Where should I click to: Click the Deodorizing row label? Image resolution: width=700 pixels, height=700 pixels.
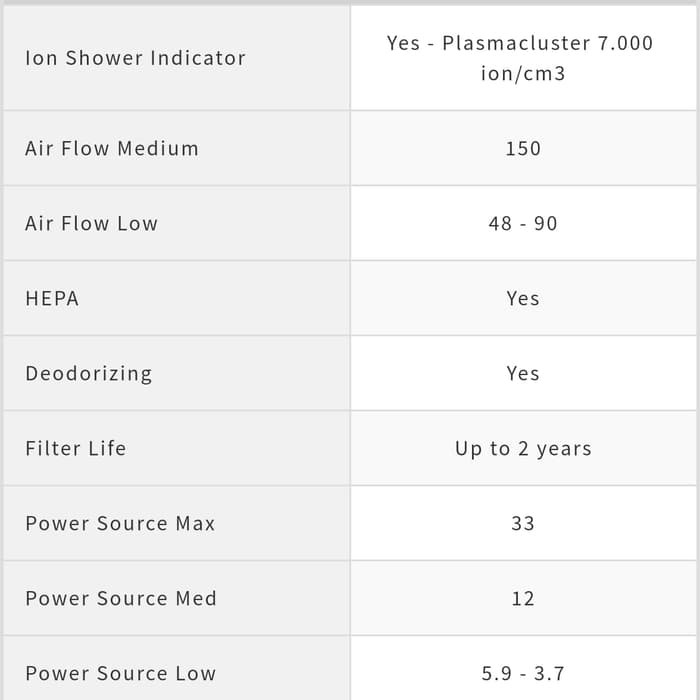pos(89,374)
